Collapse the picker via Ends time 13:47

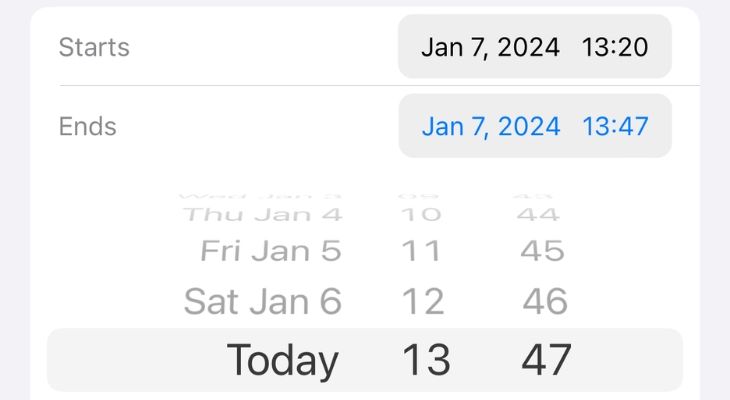pyautogui.click(x=615, y=127)
